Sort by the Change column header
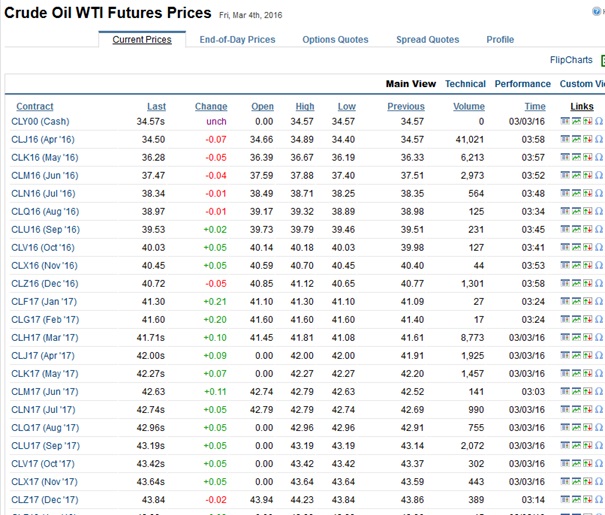This screenshot has width=605, height=515. (x=210, y=106)
